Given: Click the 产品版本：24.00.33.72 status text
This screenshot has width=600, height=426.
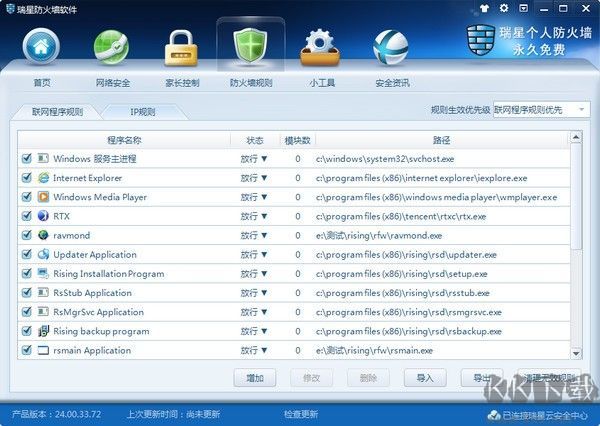Looking at the screenshot, I should (x=57, y=414).
